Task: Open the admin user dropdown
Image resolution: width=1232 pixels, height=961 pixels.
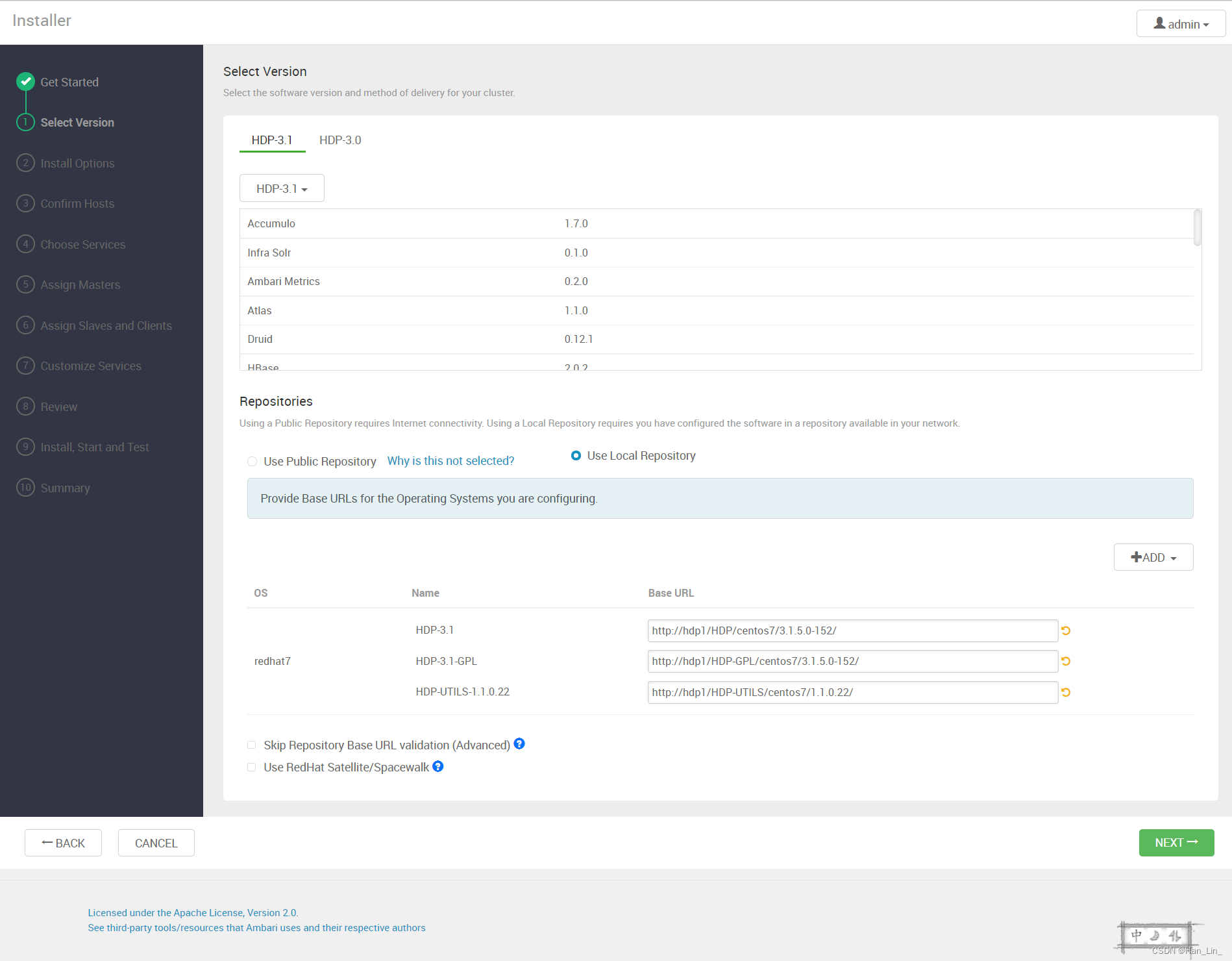Action: coord(1181,24)
